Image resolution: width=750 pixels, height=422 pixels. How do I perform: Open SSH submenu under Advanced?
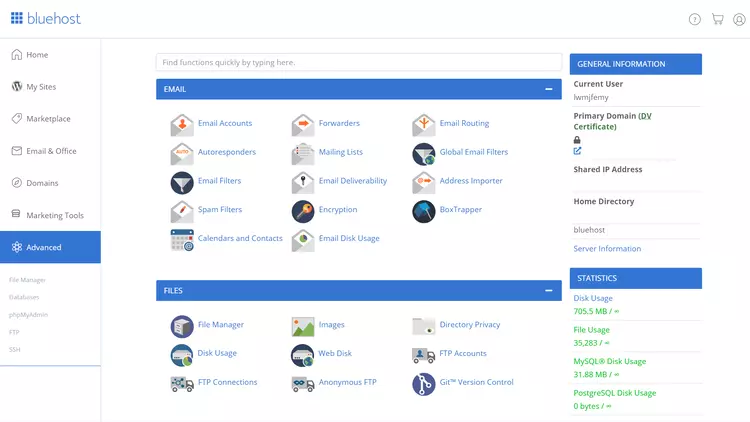click(x=14, y=349)
